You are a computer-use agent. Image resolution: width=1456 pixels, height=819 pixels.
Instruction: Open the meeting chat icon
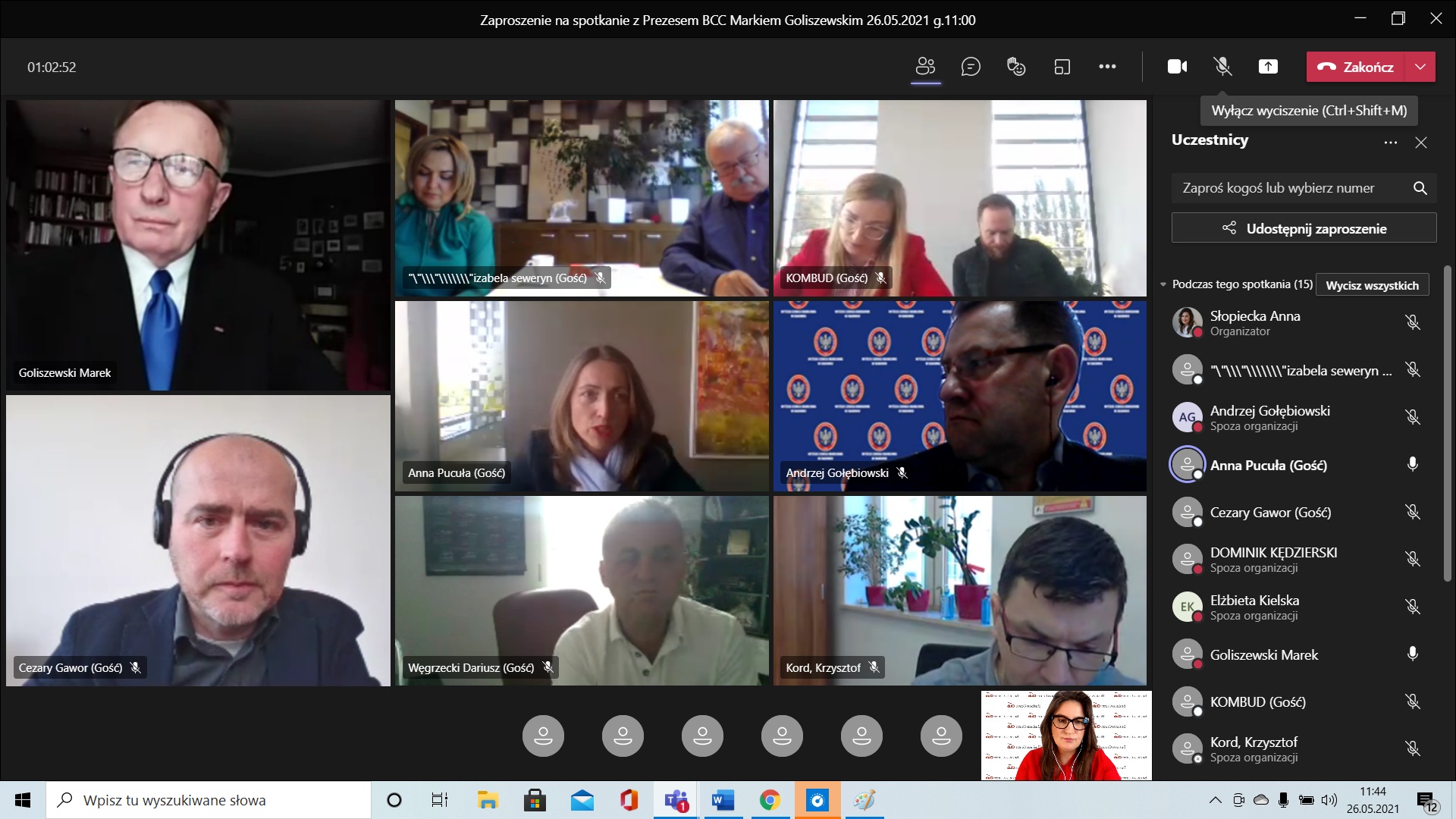pyautogui.click(x=971, y=67)
